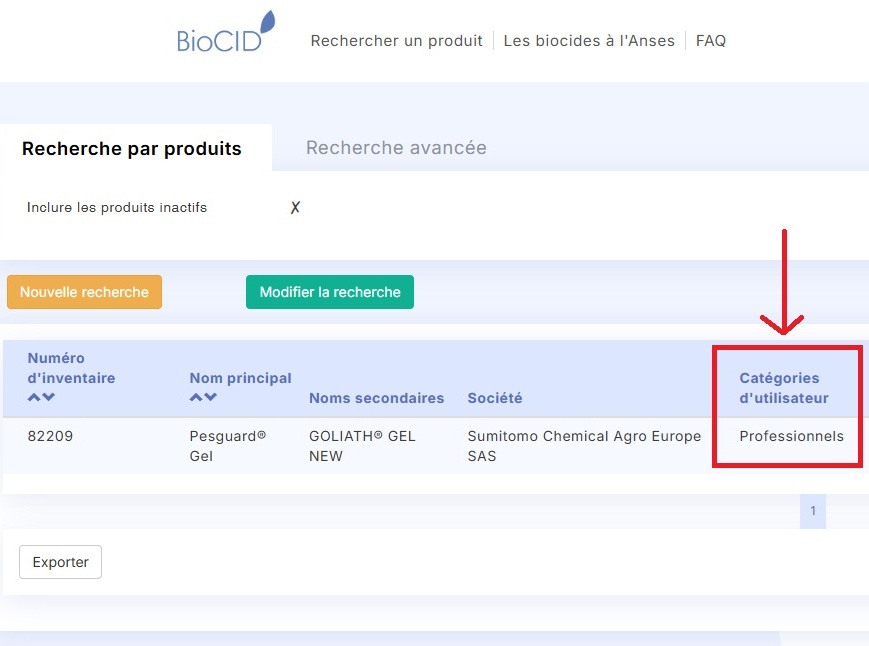The height and width of the screenshot is (646, 869).
Task: Open the FAQ section
Action: point(710,40)
